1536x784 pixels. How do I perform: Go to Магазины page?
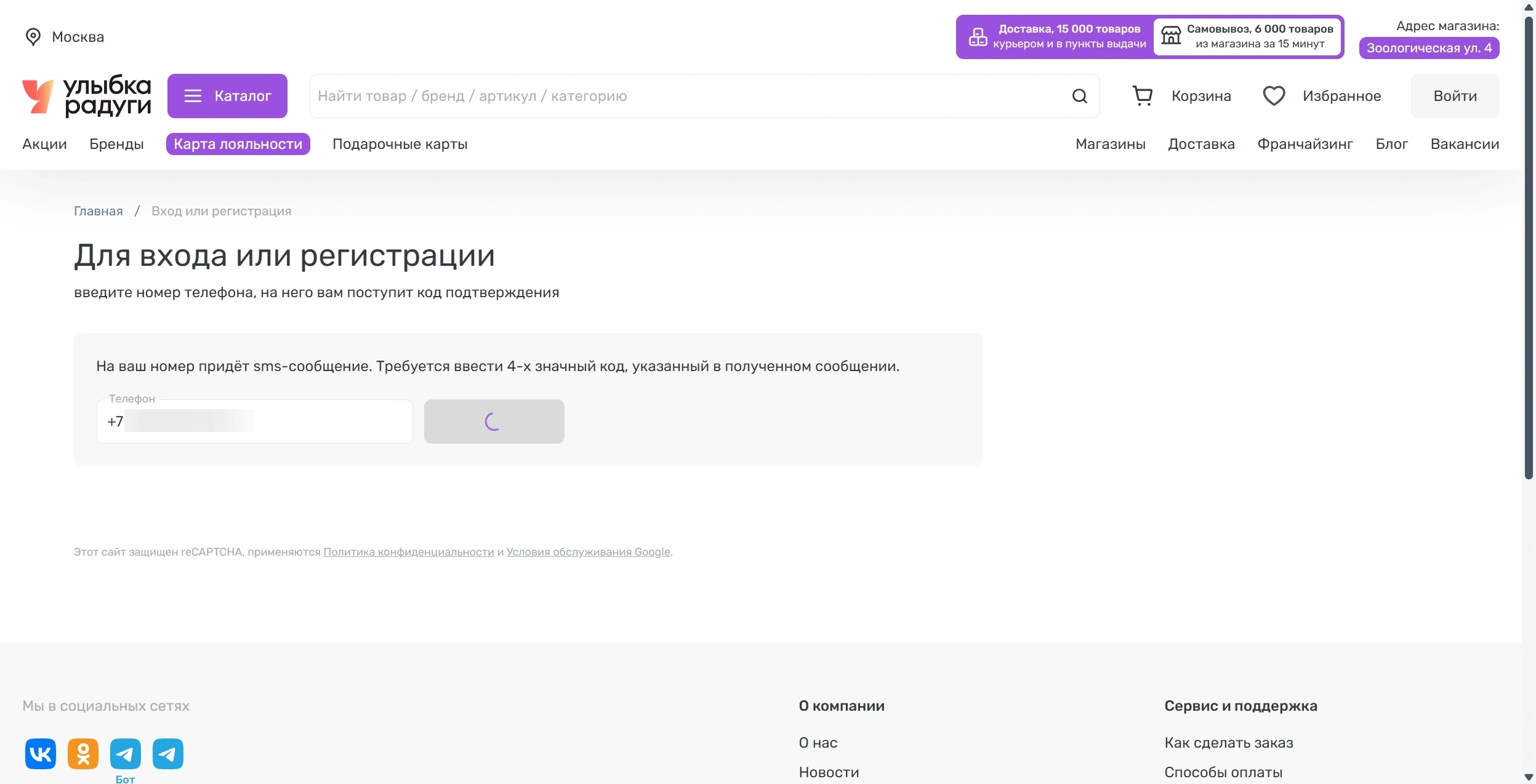coord(1111,144)
